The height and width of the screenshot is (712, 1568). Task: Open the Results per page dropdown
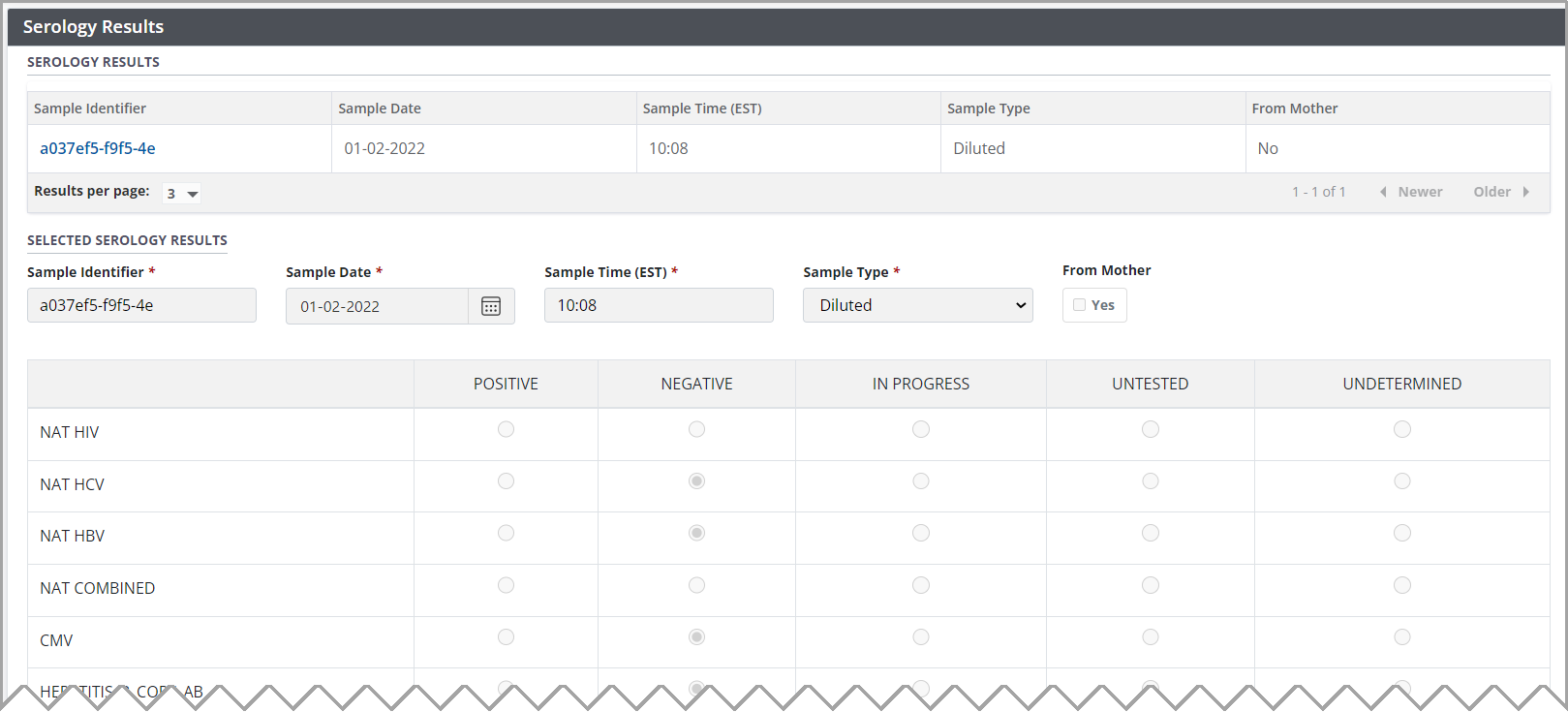pyautogui.click(x=181, y=193)
